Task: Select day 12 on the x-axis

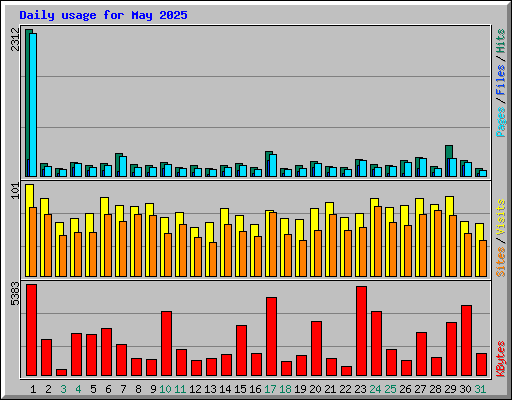Action: (195, 389)
